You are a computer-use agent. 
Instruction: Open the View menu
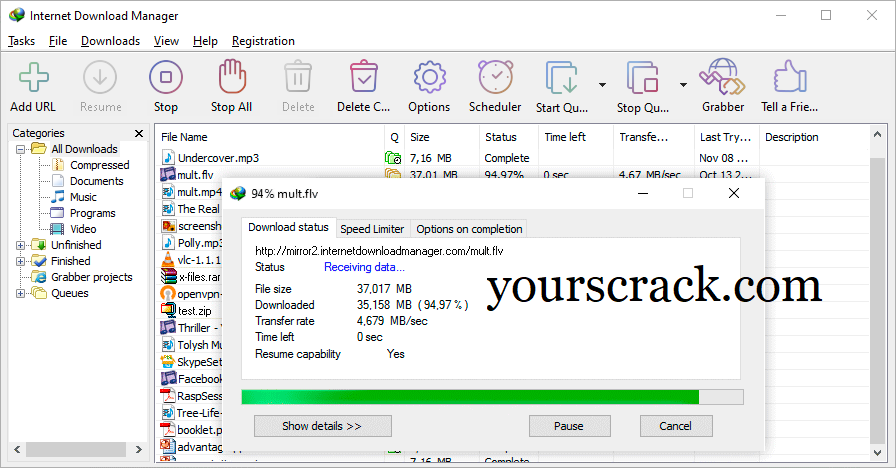click(x=166, y=41)
